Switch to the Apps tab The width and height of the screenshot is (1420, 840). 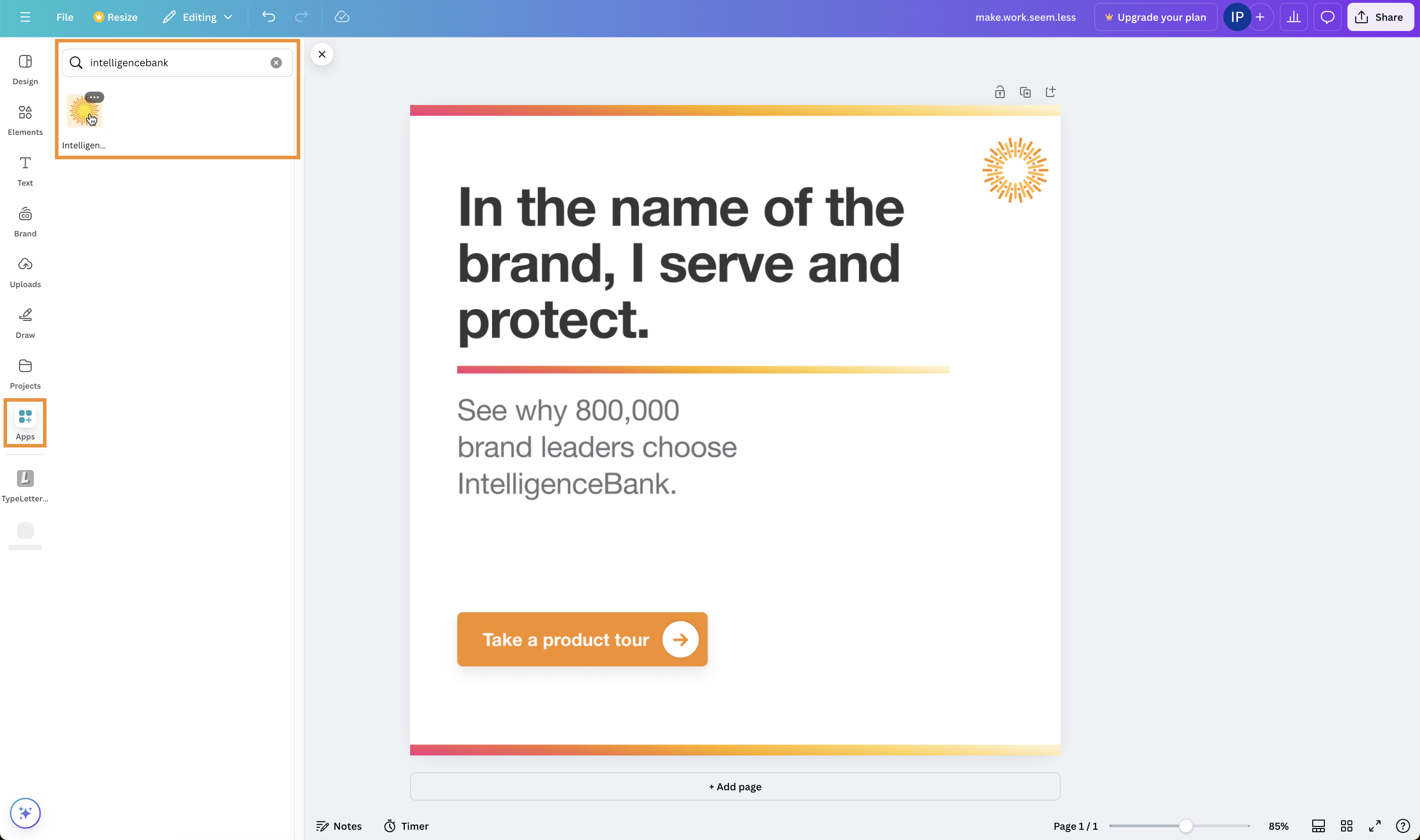pyautogui.click(x=25, y=423)
